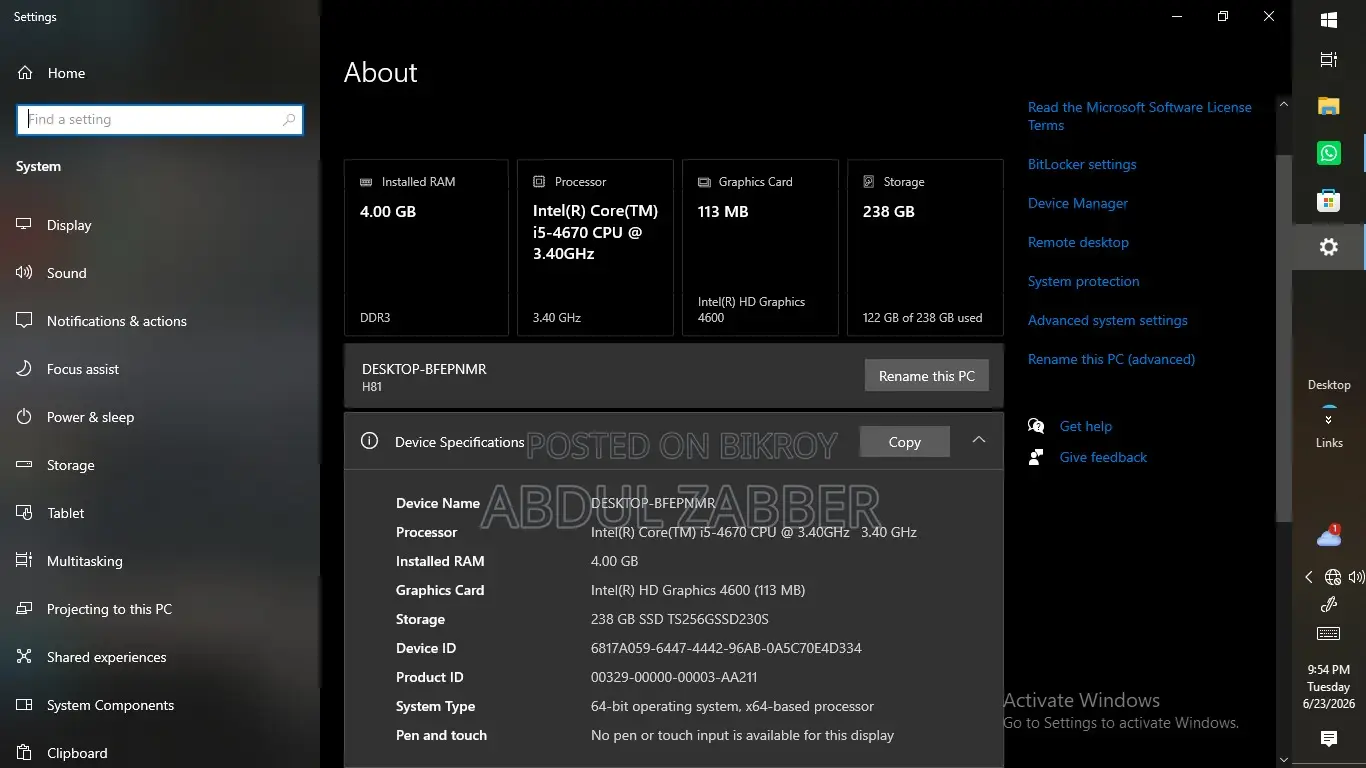Focus the Find a setting field
Screen dimensions: 1366x768
160,120
